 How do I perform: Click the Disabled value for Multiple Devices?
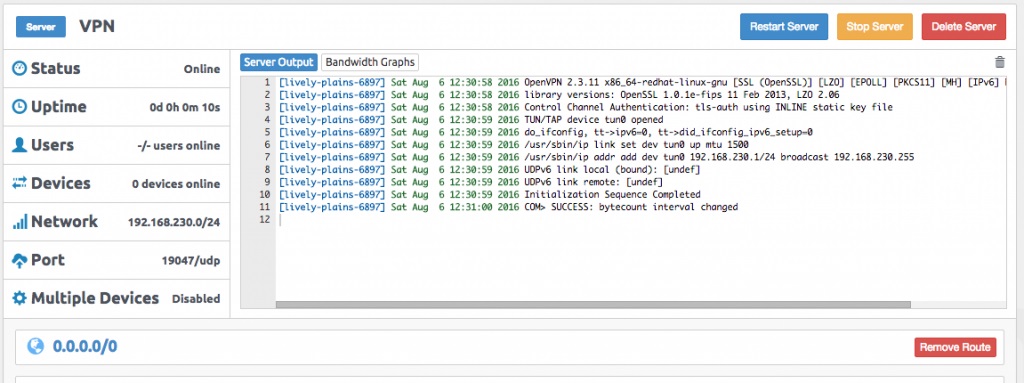[x=196, y=299]
